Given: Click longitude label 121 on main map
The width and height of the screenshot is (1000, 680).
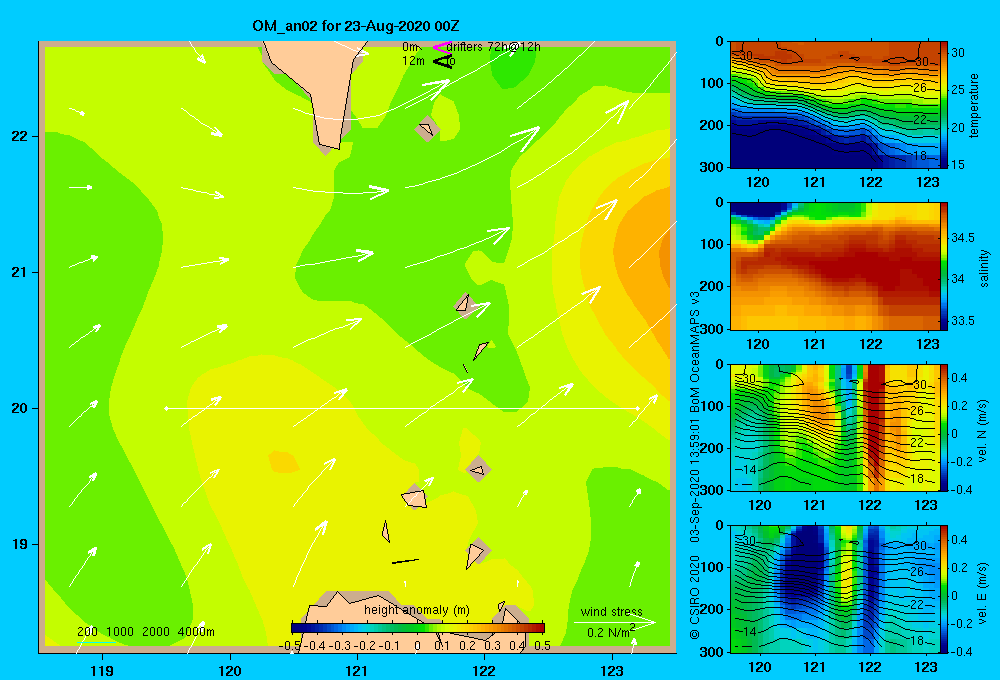Looking at the screenshot, I should click(357, 670).
